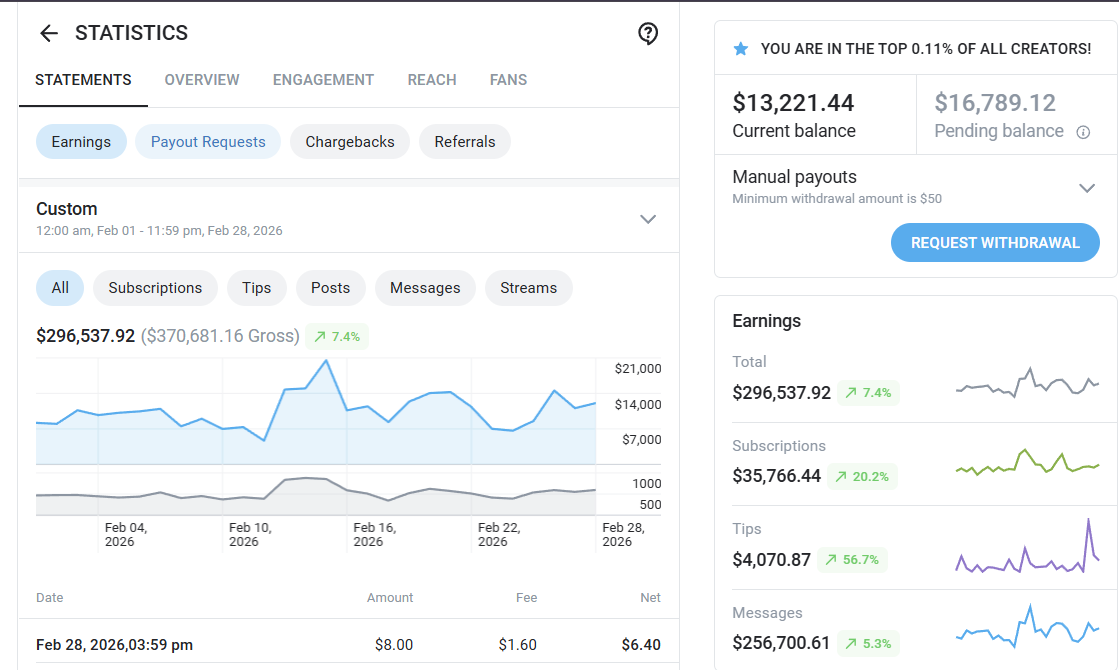Select the Chargebacks pill
The height and width of the screenshot is (670, 1119).
point(350,142)
